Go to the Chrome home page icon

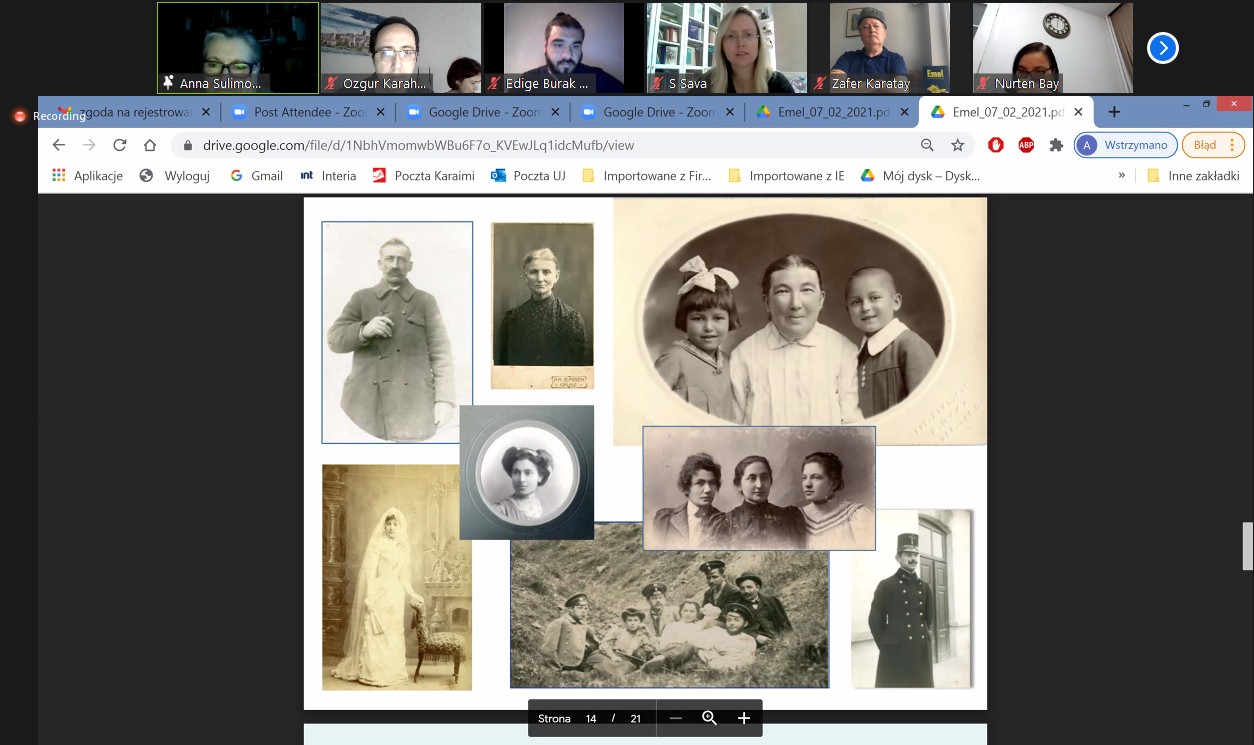(x=150, y=145)
